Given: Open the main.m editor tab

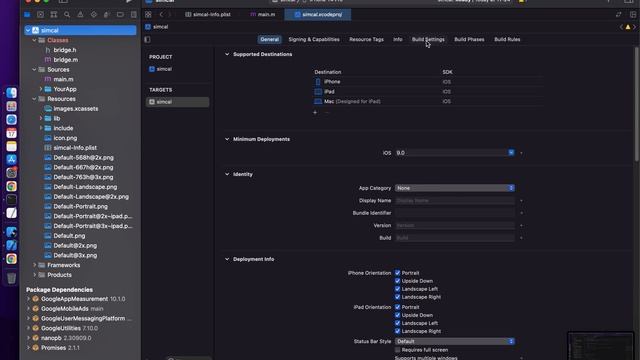Looking at the screenshot, I should [x=262, y=15].
